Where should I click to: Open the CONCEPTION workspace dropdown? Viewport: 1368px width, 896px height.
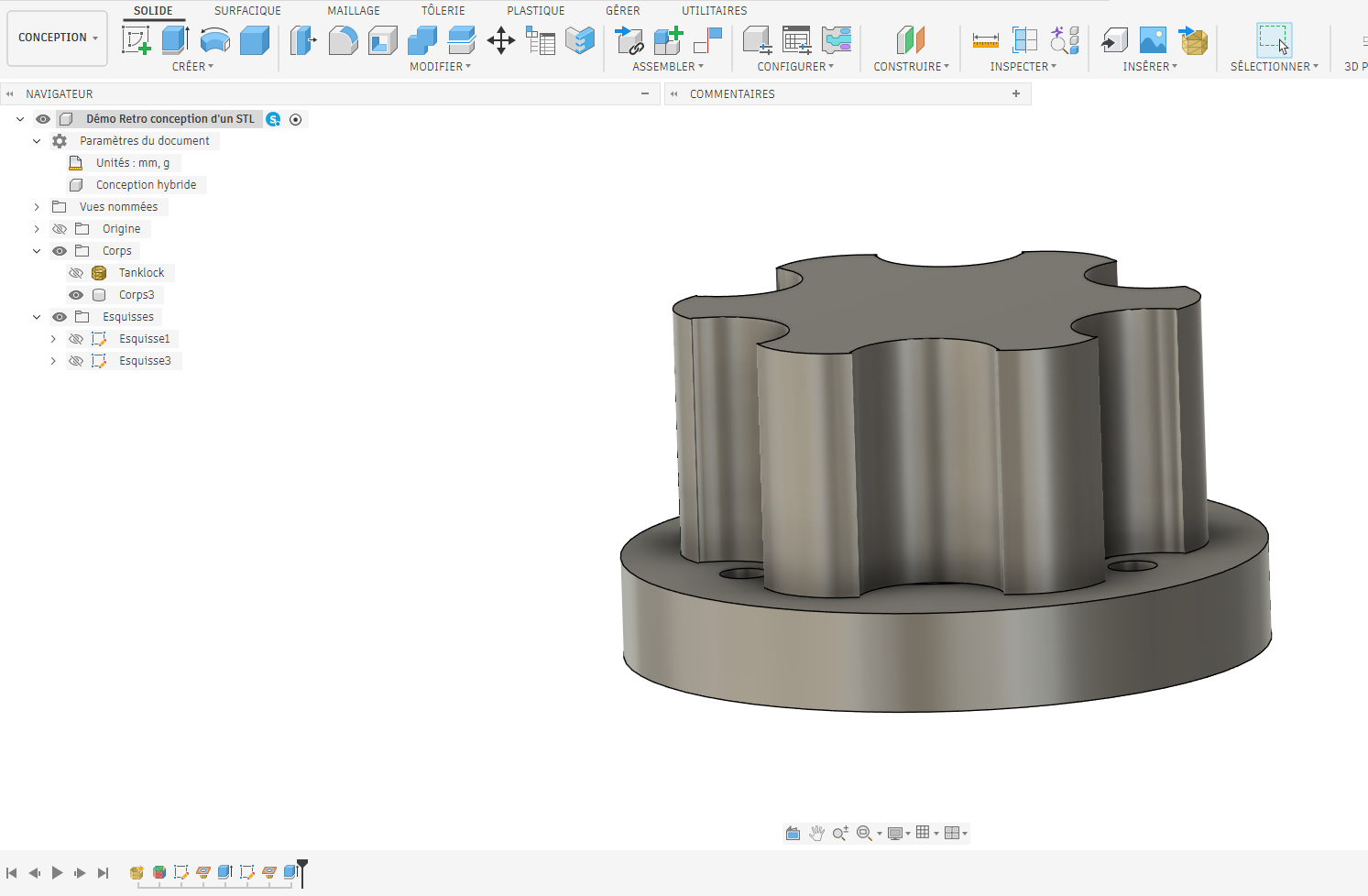point(58,38)
